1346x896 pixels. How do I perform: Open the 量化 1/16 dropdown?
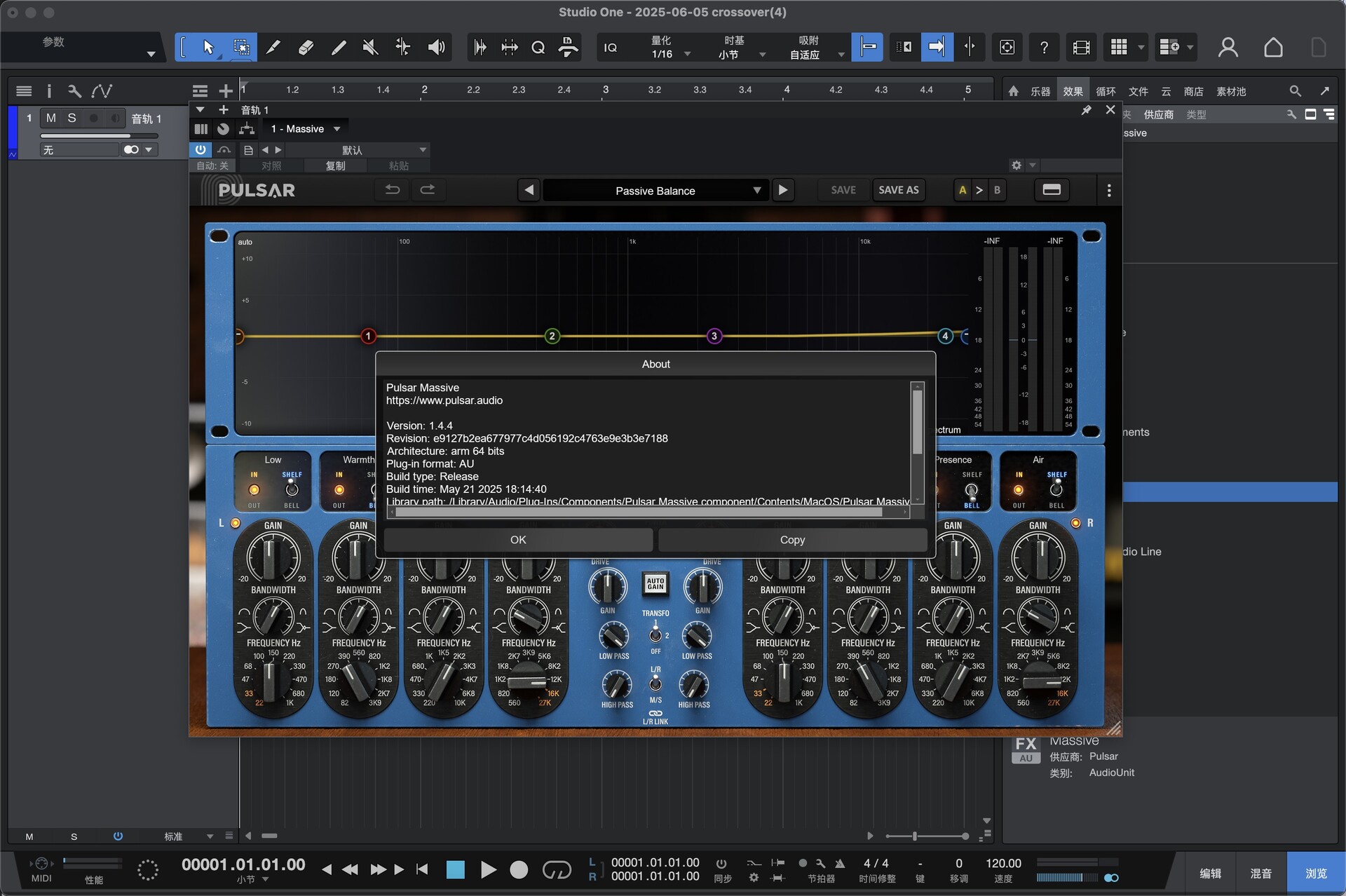(671, 47)
